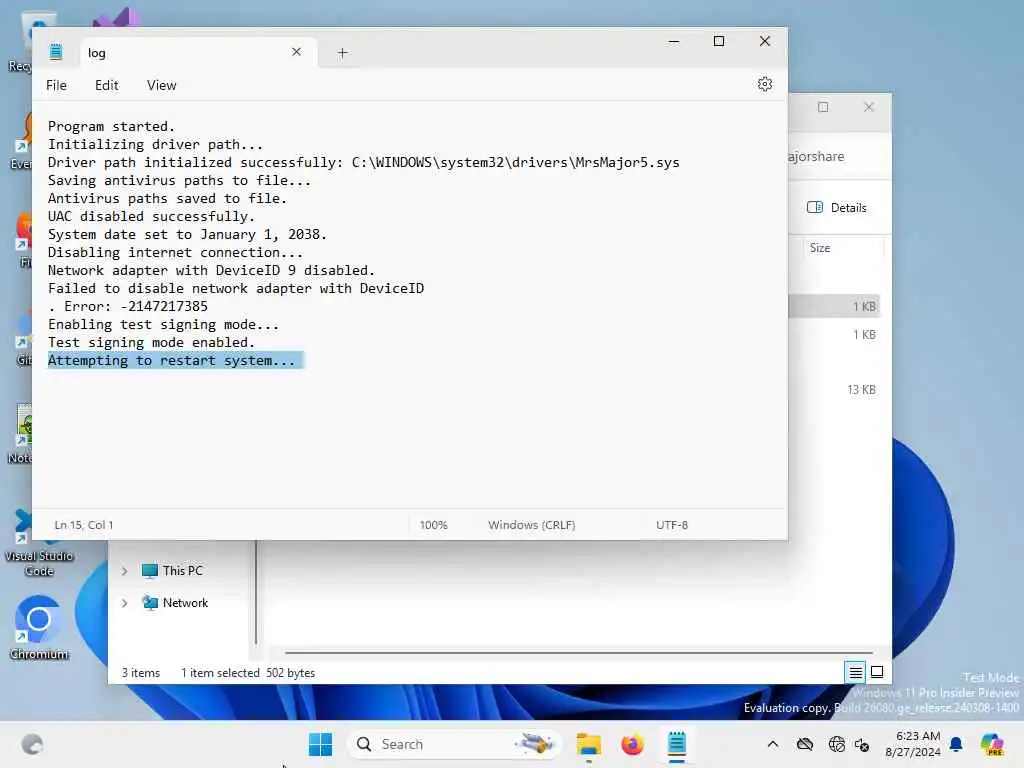Switch Explorer to details view layout

(856, 672)
